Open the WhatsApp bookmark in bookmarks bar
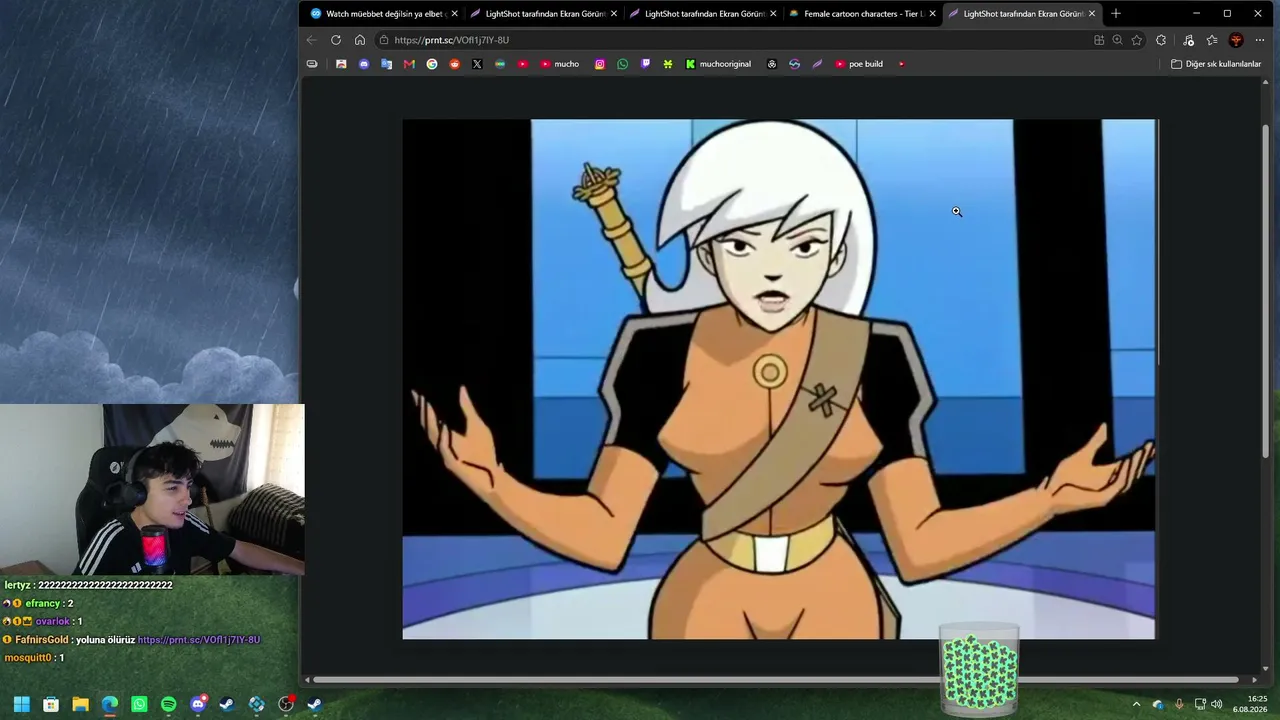This screenshot has width=1280, height=720. click(x=623, y=64)
